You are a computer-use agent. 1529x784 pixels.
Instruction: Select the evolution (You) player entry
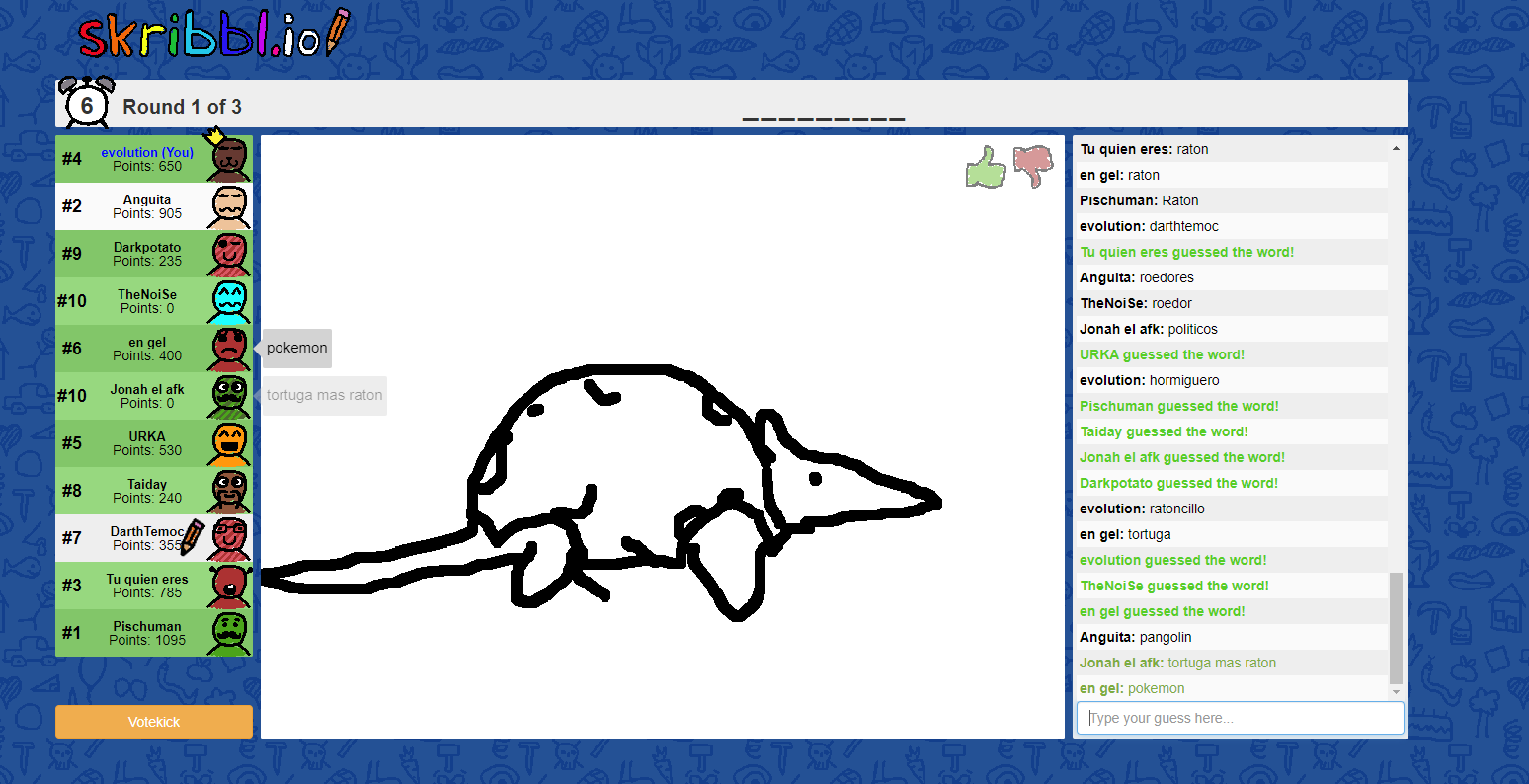pyautogui.click(x=148, y=159)
